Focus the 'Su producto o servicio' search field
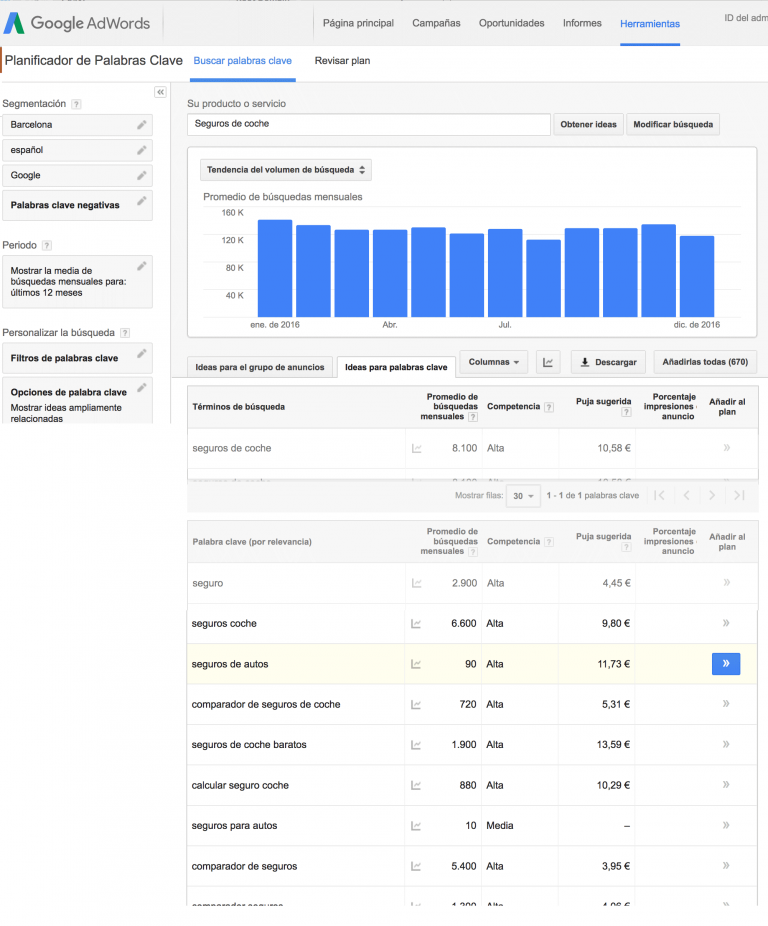Screen dimensions: 768x926 click(x=369, y=124)
